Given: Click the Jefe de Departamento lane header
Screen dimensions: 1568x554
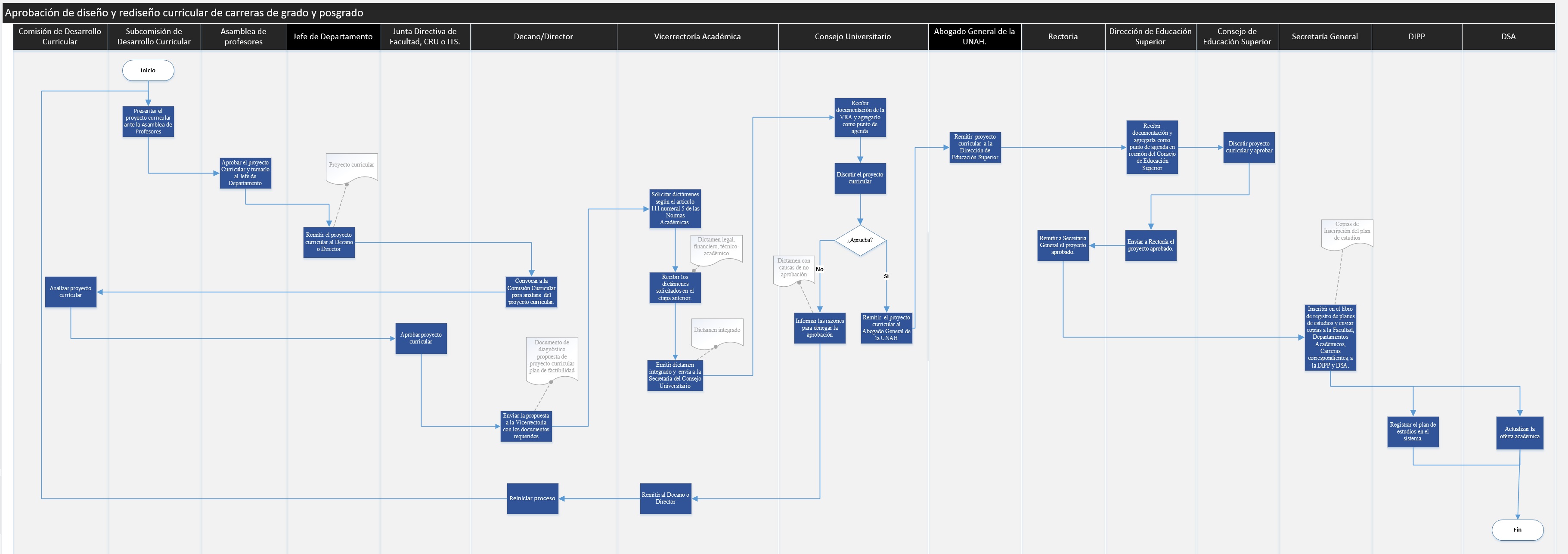Looking at the screenshot, I should click(x=332, y=37).
